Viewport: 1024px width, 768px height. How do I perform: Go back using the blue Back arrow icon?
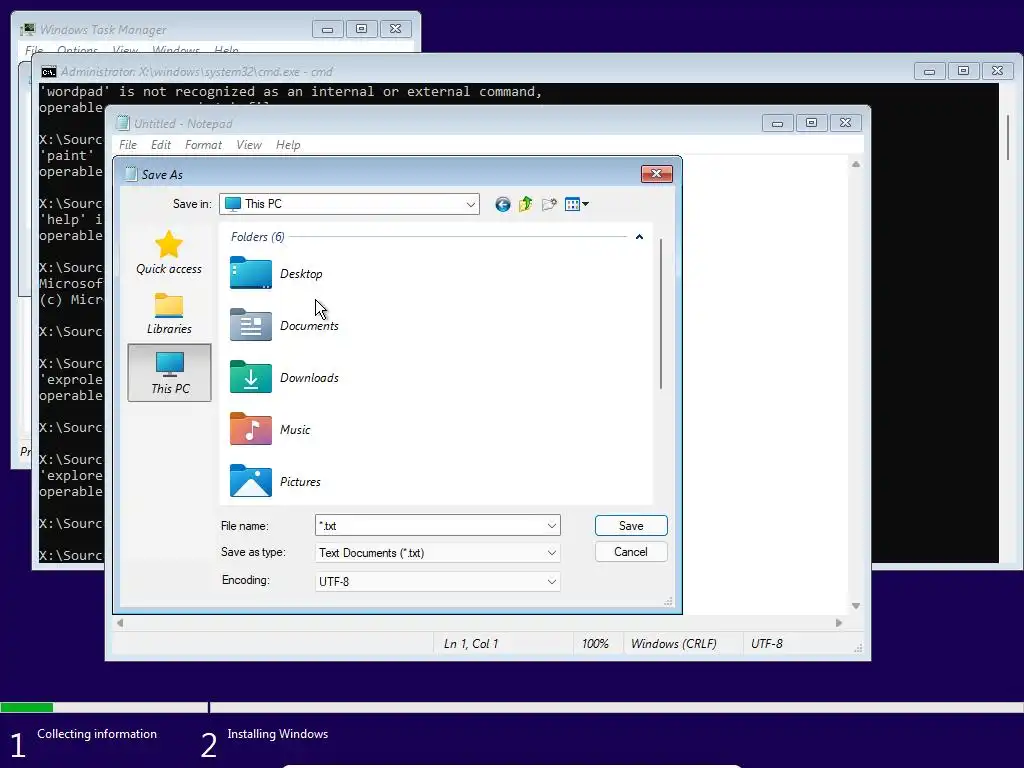pyautogui.click(x=502, y=204)
